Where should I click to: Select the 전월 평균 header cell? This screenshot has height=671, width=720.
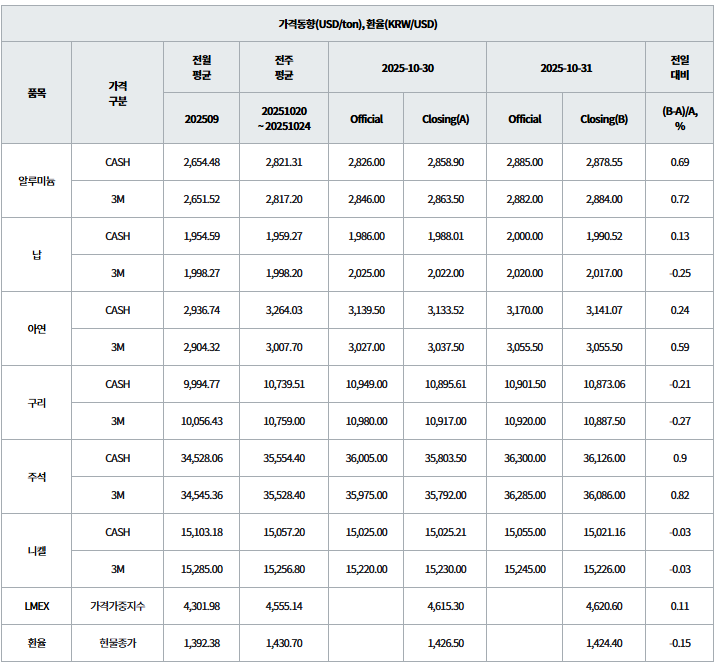[x=202, y=67]
